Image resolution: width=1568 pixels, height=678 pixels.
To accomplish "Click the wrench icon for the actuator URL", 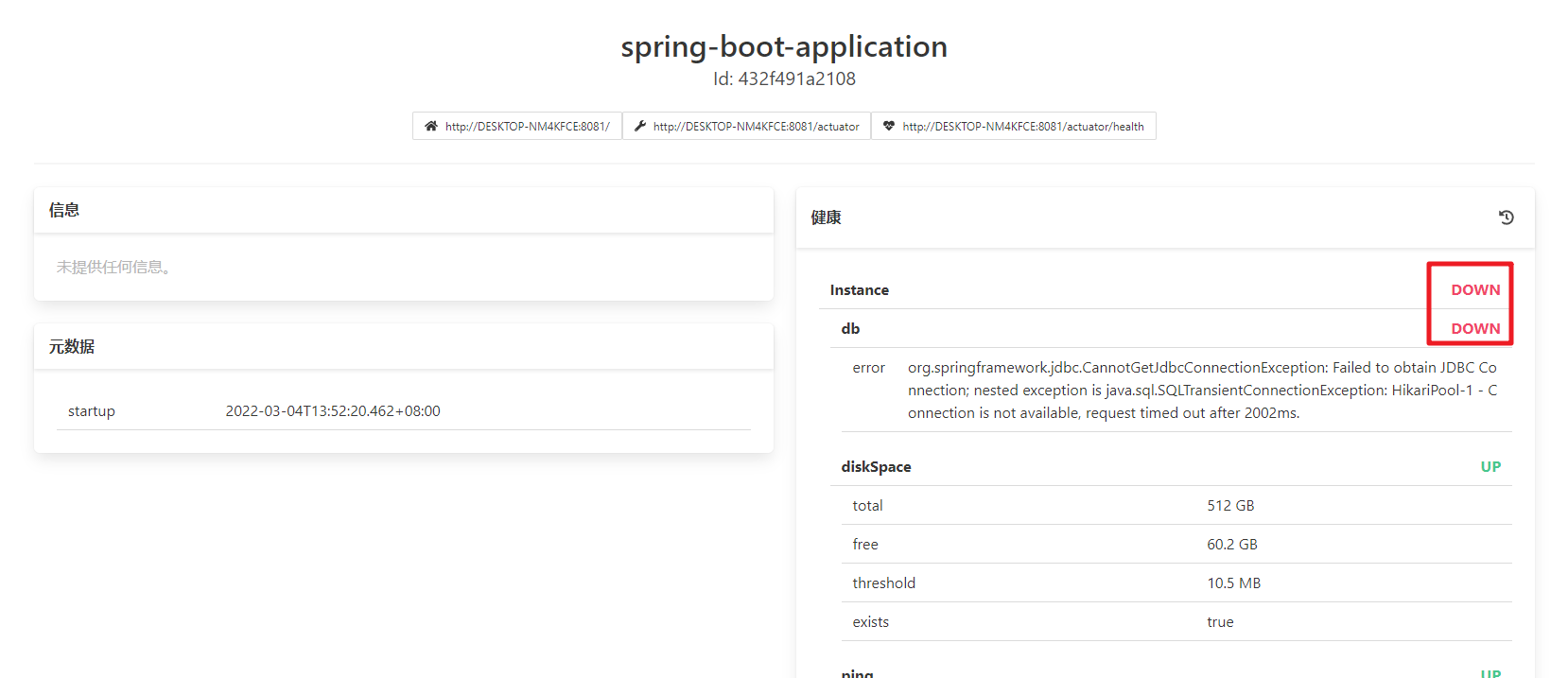I will [x=640, y=126].
